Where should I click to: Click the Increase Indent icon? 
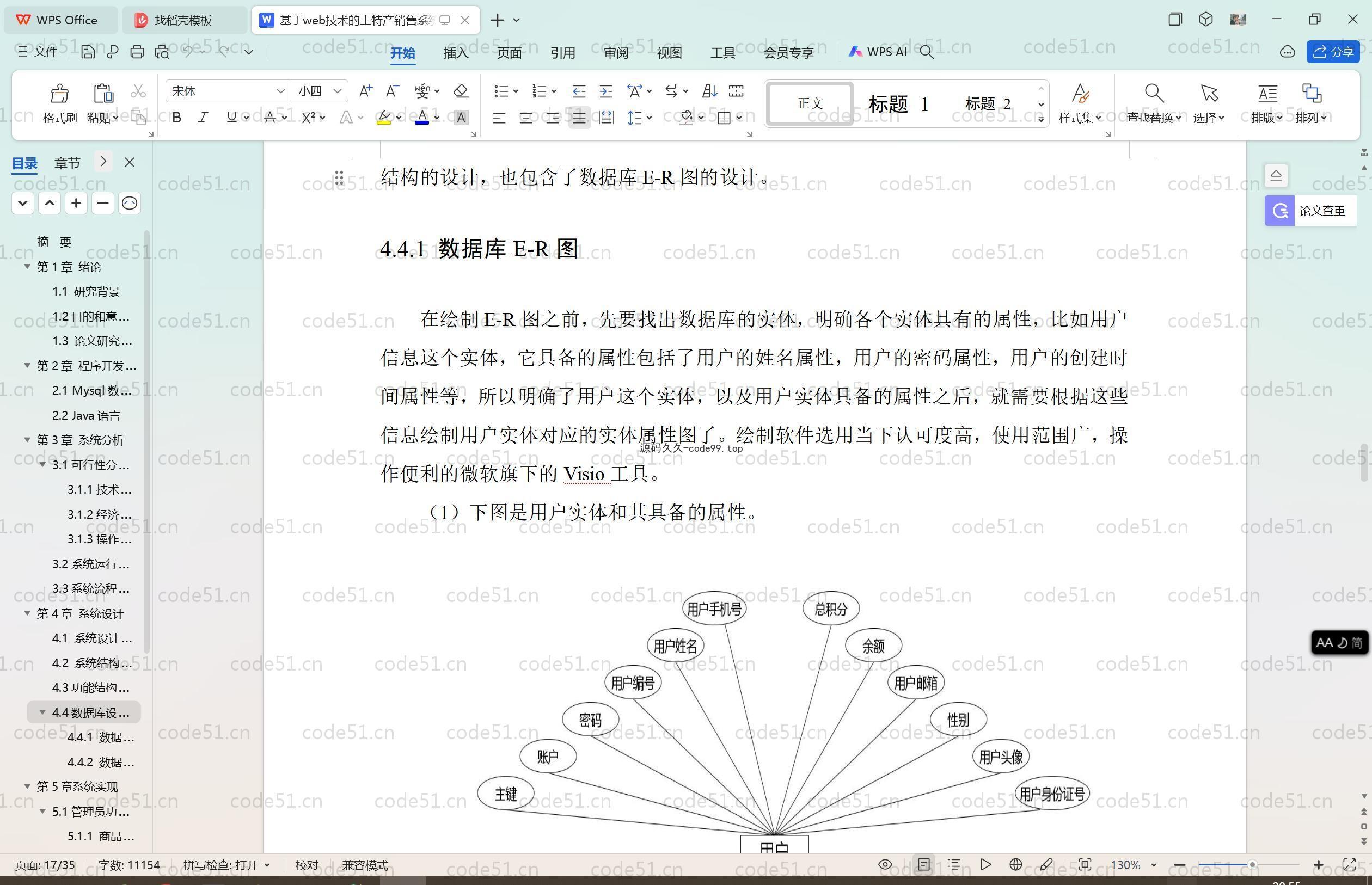coord(606,91)
